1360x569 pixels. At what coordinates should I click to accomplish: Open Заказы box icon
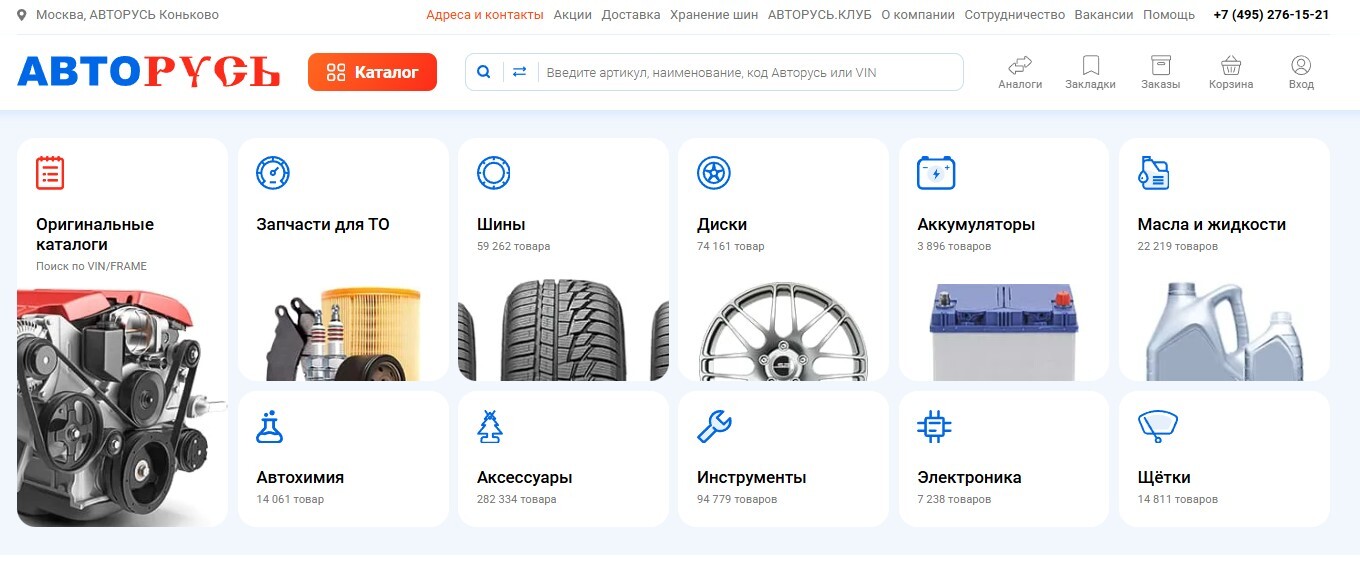1160,65
